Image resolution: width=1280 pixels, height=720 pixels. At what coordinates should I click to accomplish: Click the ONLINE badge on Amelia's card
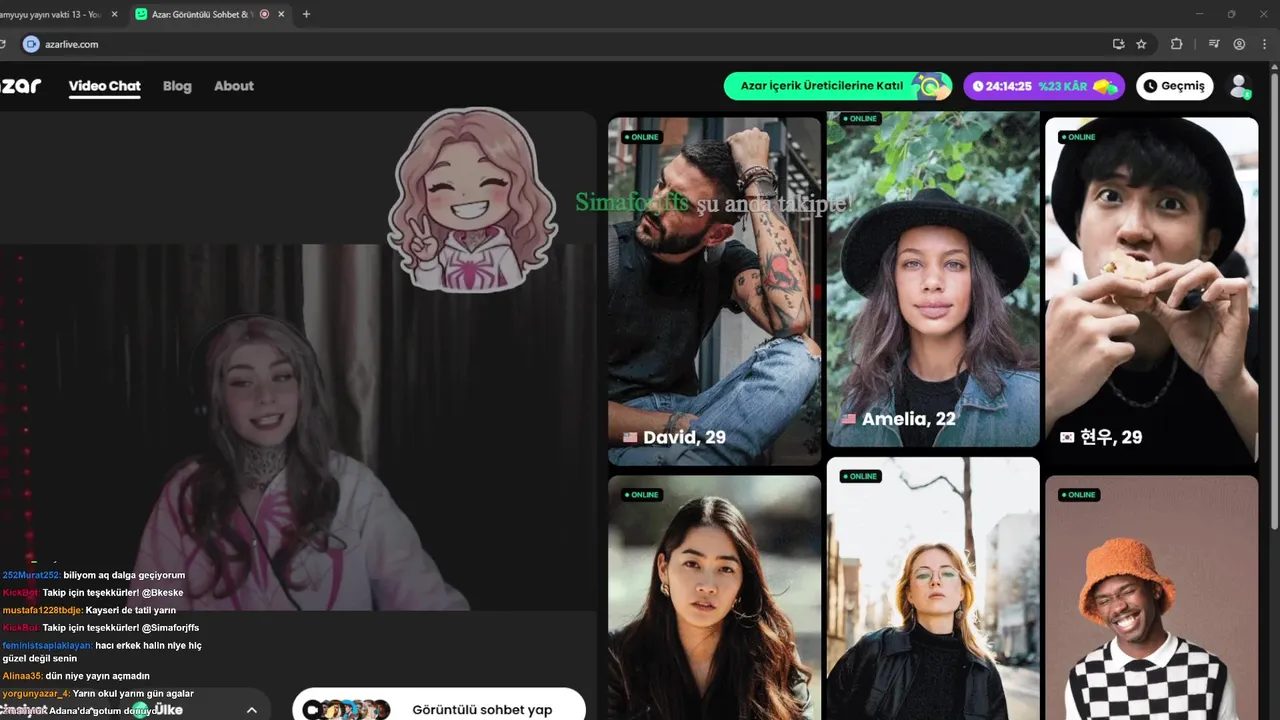(860, 118)
